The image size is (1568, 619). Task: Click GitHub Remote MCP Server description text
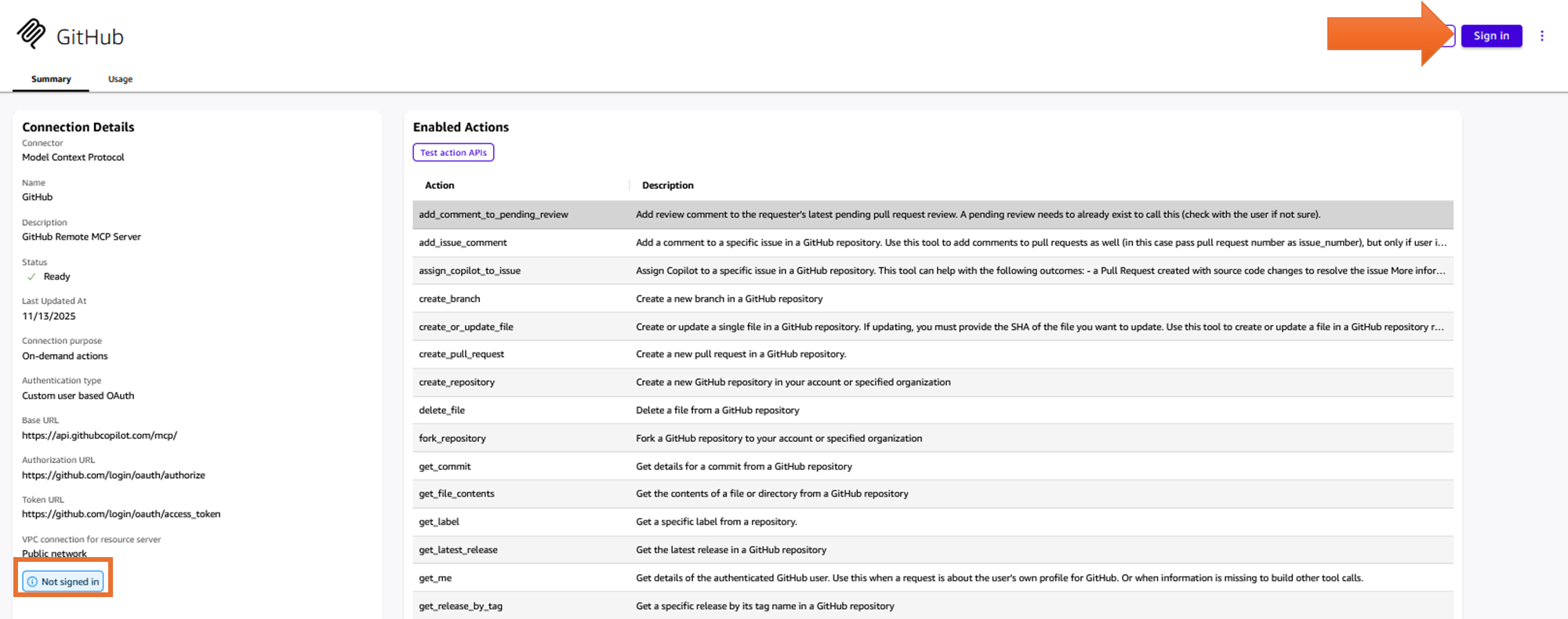(x=82, y=237)
